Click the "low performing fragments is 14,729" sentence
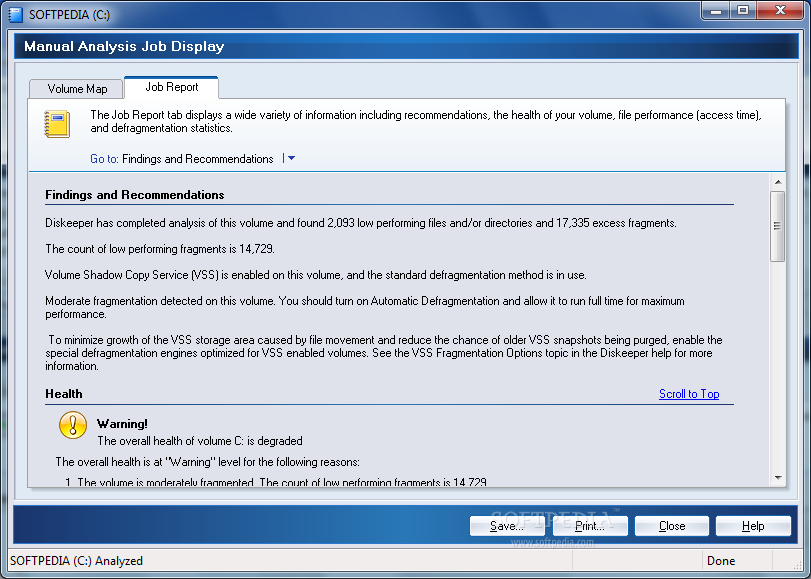This screenshot has height=579, width=811. [160, 249]
